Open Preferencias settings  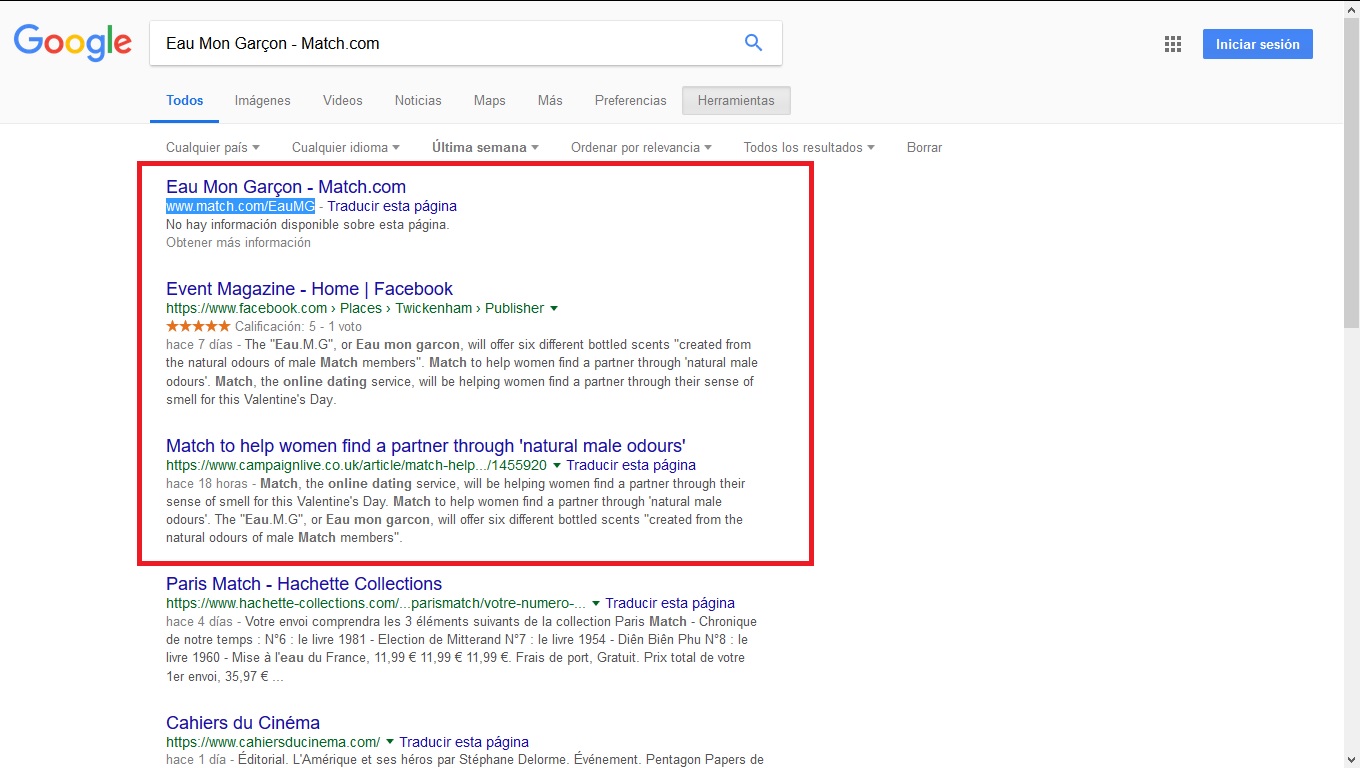630,100
